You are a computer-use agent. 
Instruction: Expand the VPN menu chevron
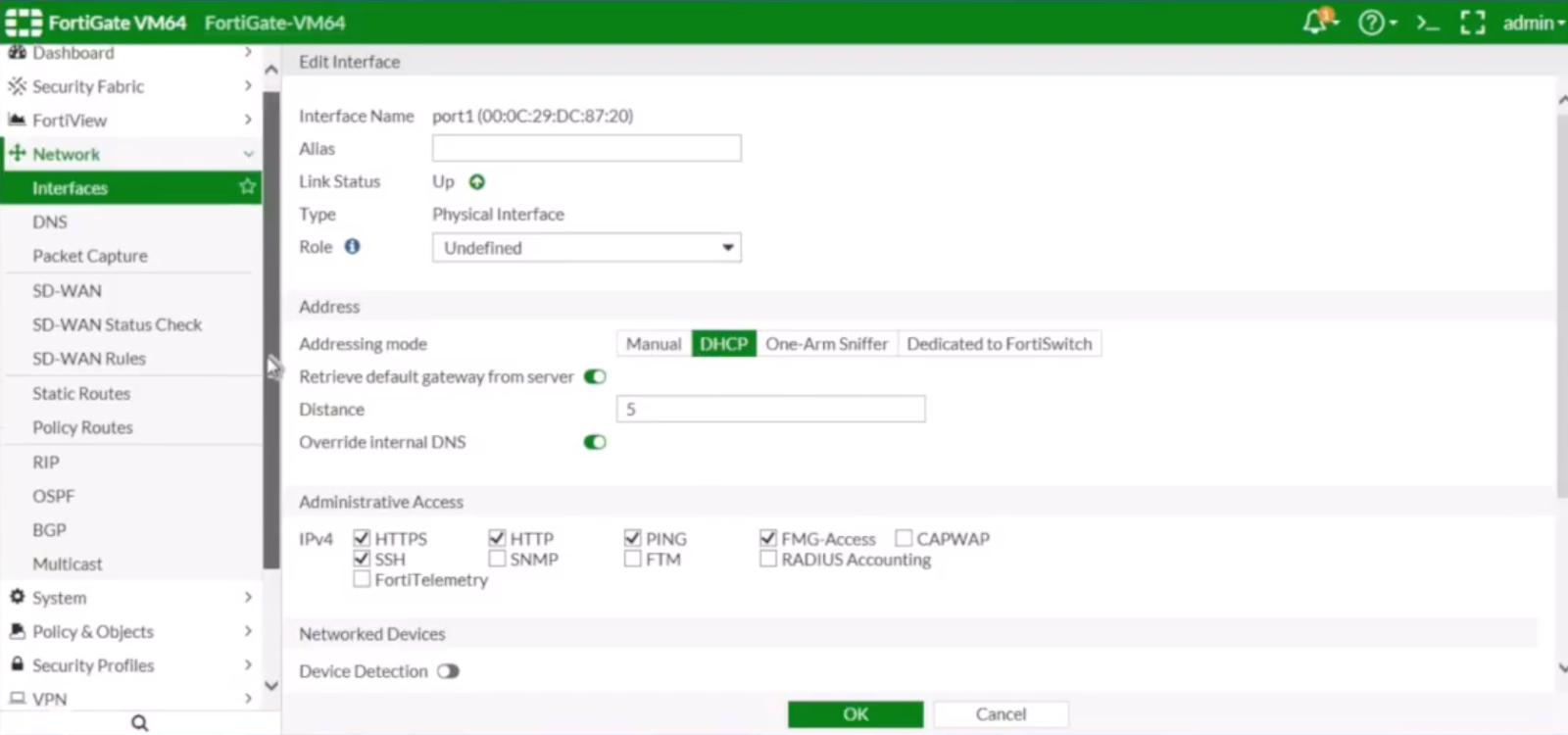pyautogui.click(x=248, y=699)
